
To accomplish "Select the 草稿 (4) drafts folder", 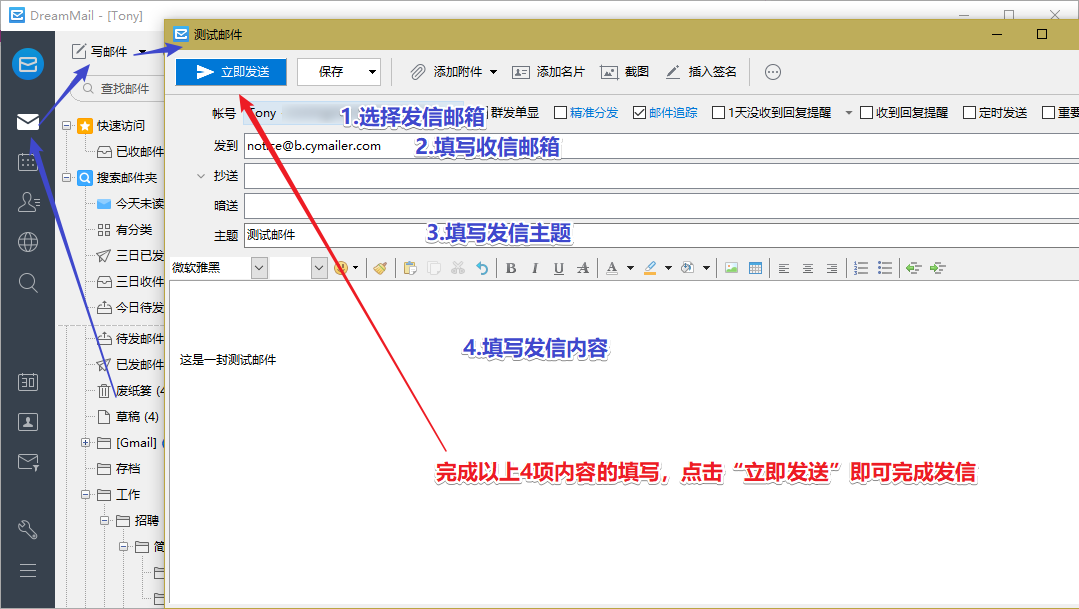I will pyautogui.click(x=129, y=416).
